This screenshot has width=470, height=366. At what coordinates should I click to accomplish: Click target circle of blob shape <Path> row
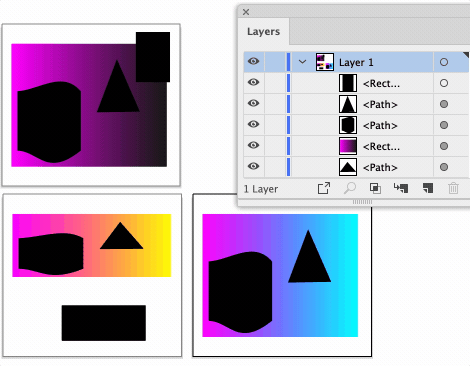pos(444,125)
